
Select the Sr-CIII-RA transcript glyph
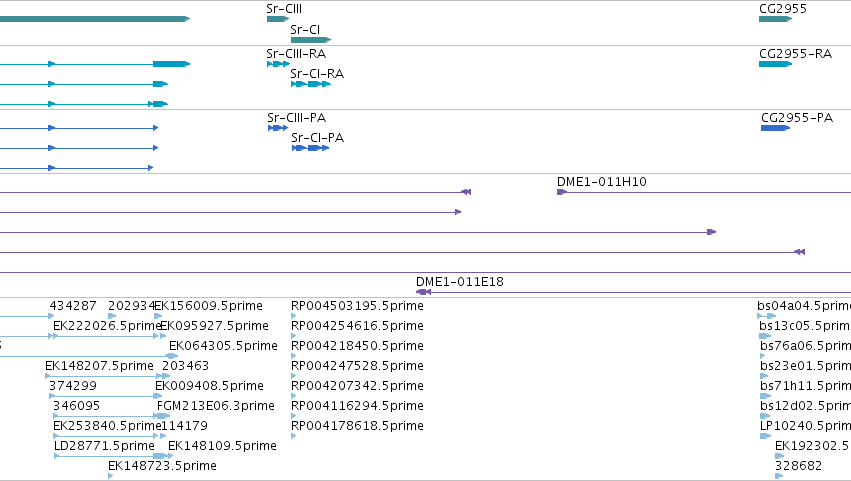pyautogui.click(x=278, y=64)
